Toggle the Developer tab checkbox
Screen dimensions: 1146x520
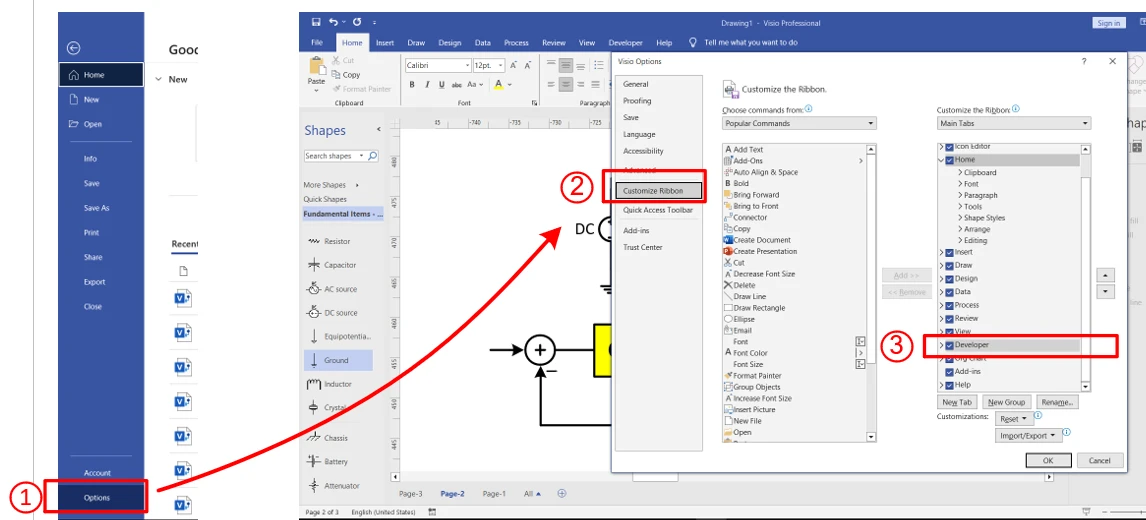click(x=949, y=345)
